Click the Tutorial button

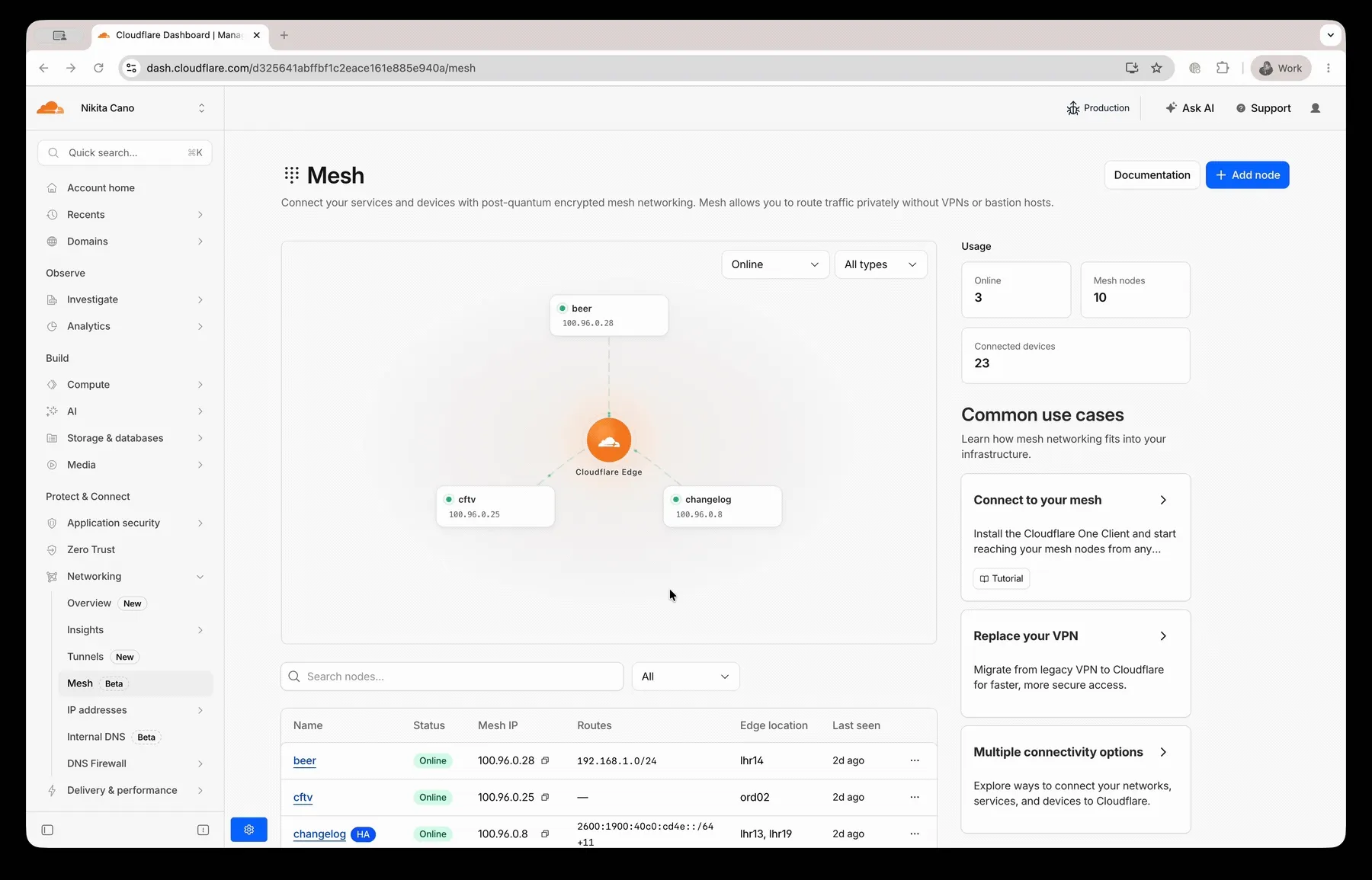[1002, 579]
